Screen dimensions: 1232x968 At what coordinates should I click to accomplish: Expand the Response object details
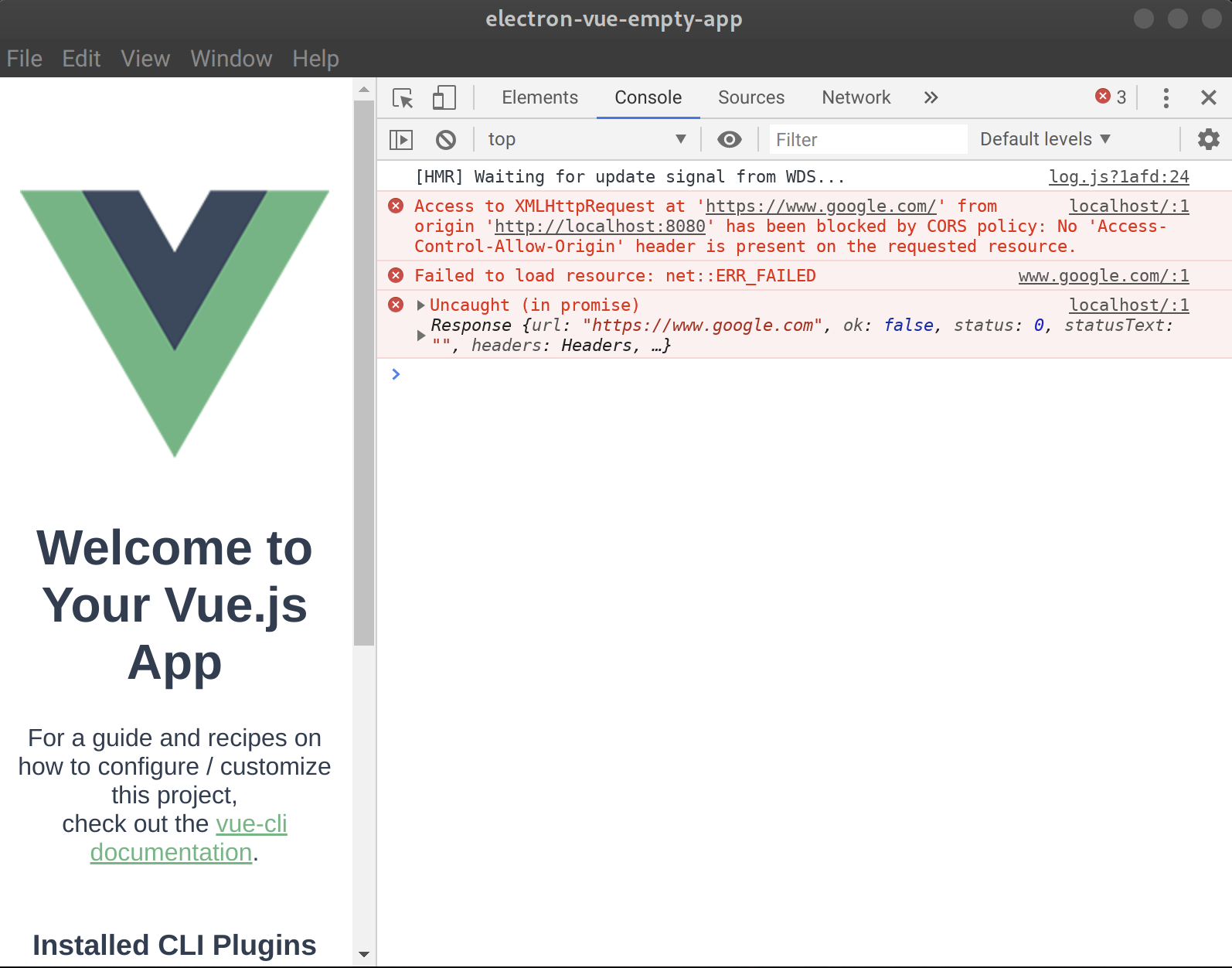point(421,336)
